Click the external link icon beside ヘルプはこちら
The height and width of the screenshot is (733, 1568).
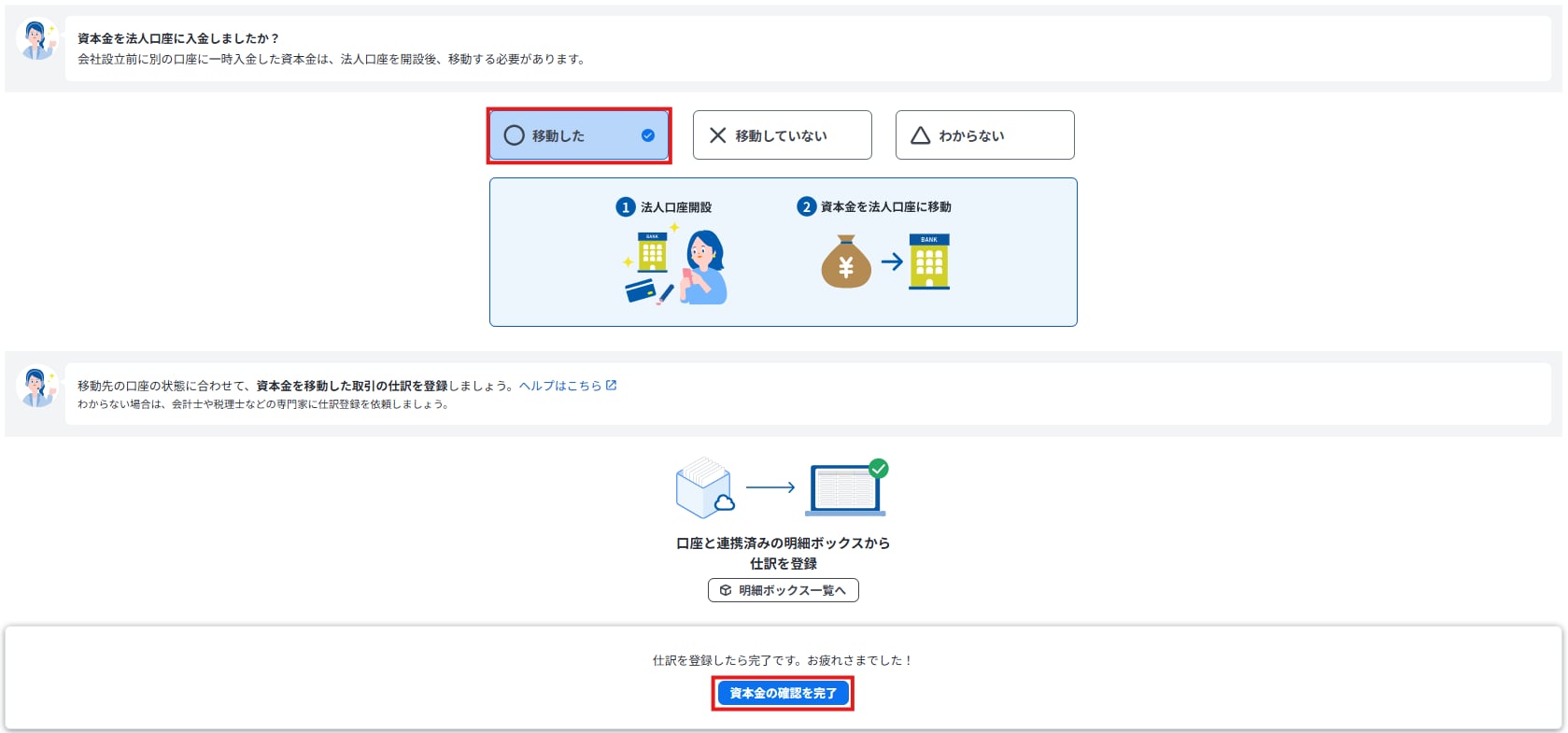click(611, 385)
